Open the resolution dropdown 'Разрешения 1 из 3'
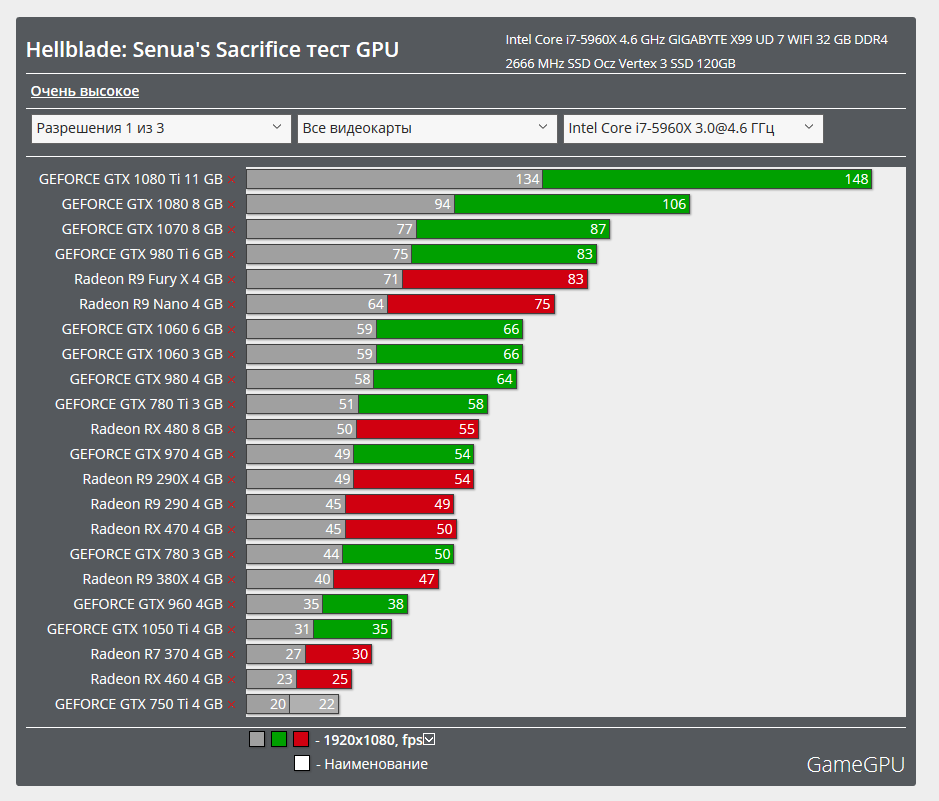Image resolution: width=939 pixels, height=801 pixels. coord(161,128)
